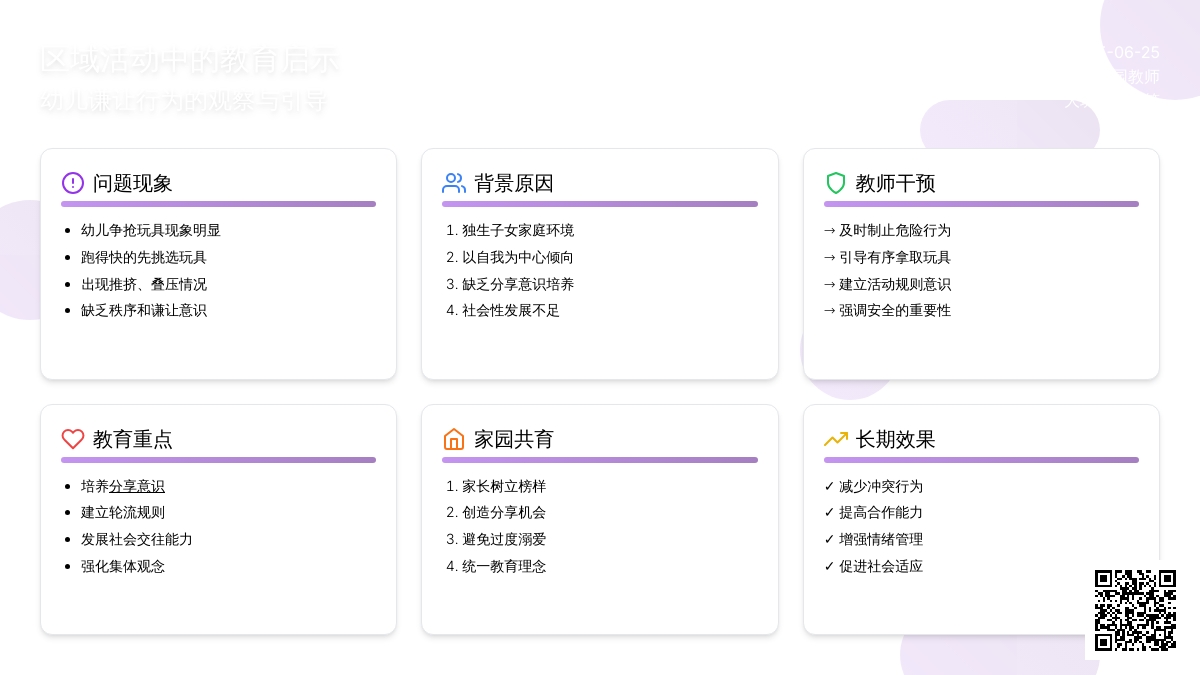Click the people icon beside 背景原因

(454, 183)
